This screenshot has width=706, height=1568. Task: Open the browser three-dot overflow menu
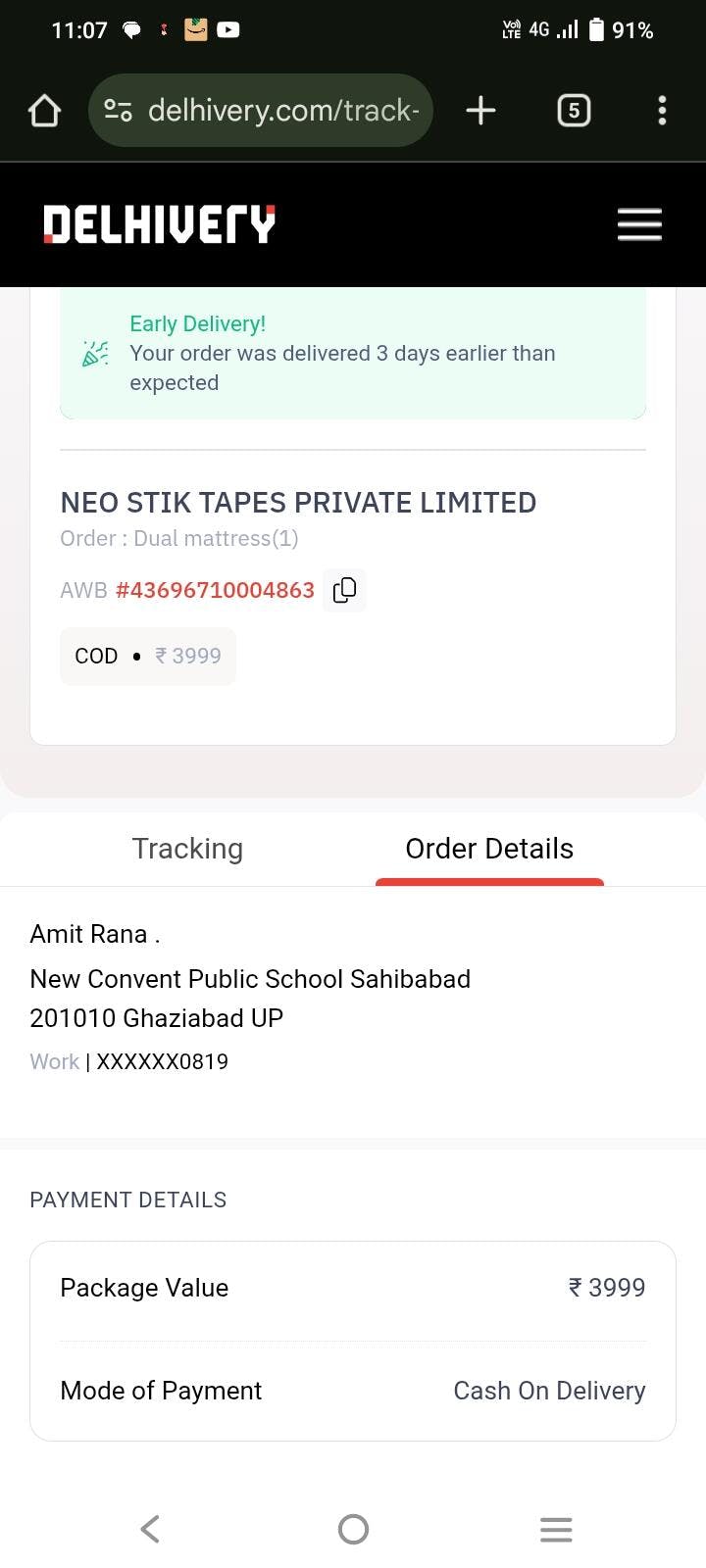(662, 111)
